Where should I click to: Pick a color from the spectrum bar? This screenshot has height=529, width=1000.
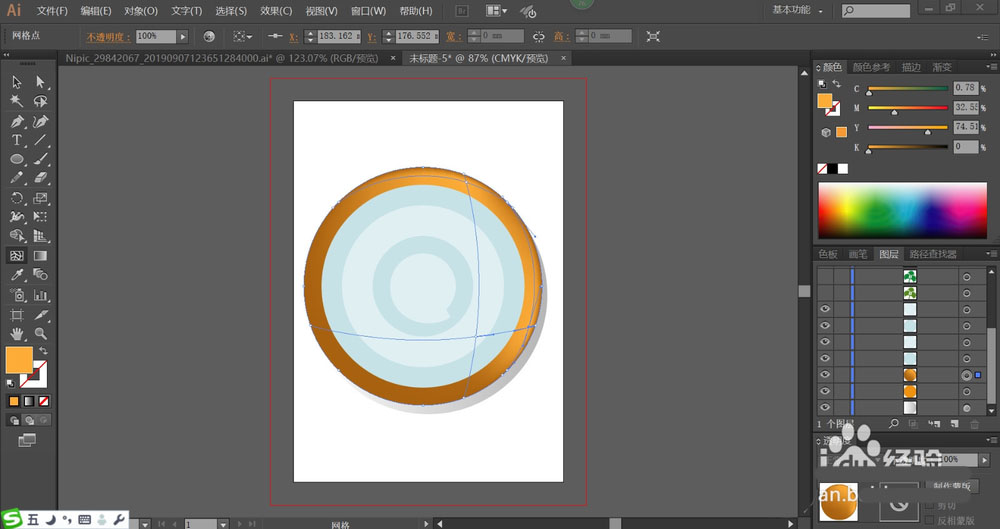click(902, 211)
